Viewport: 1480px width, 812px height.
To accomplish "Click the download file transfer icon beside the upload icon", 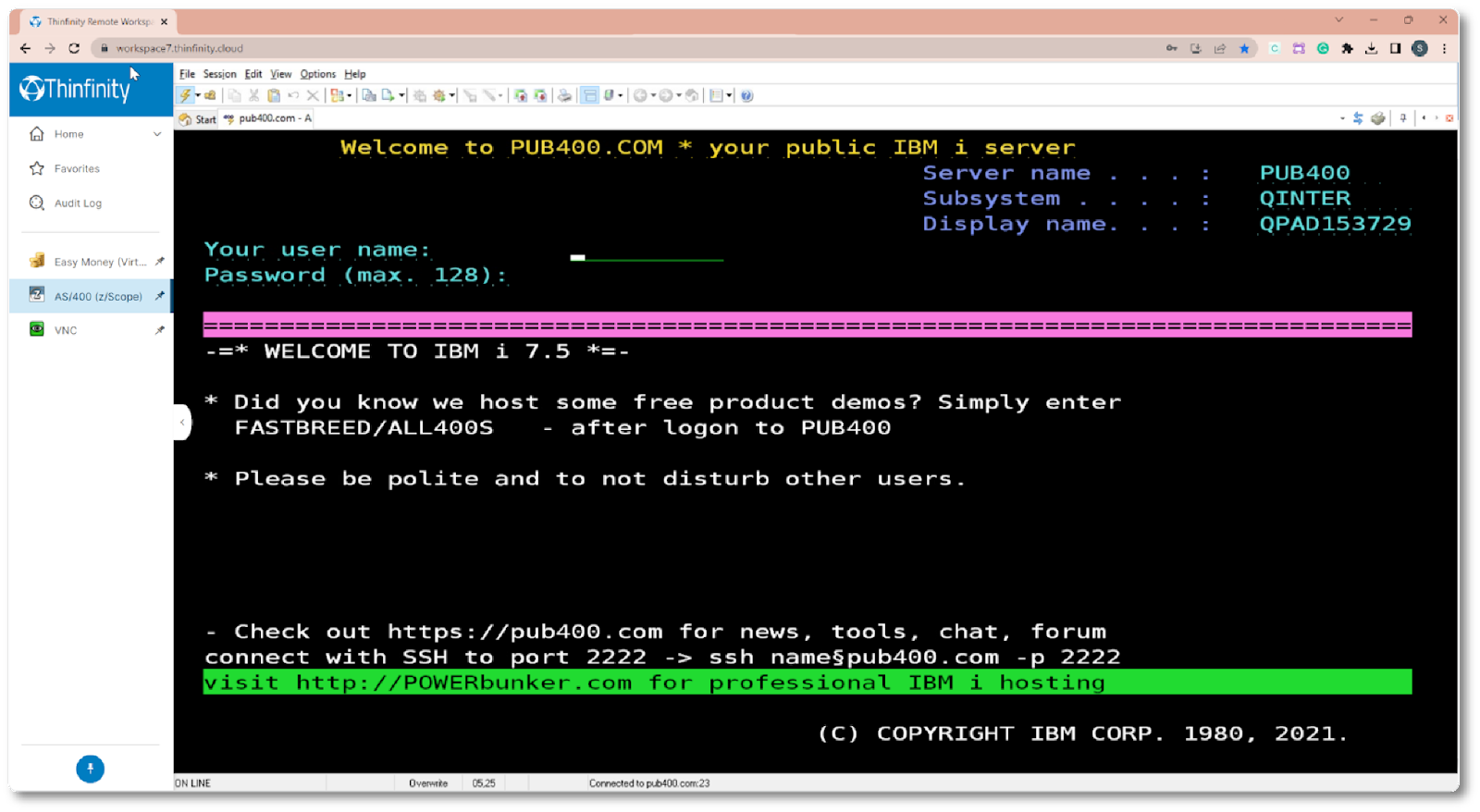I will tap(540, 95).
